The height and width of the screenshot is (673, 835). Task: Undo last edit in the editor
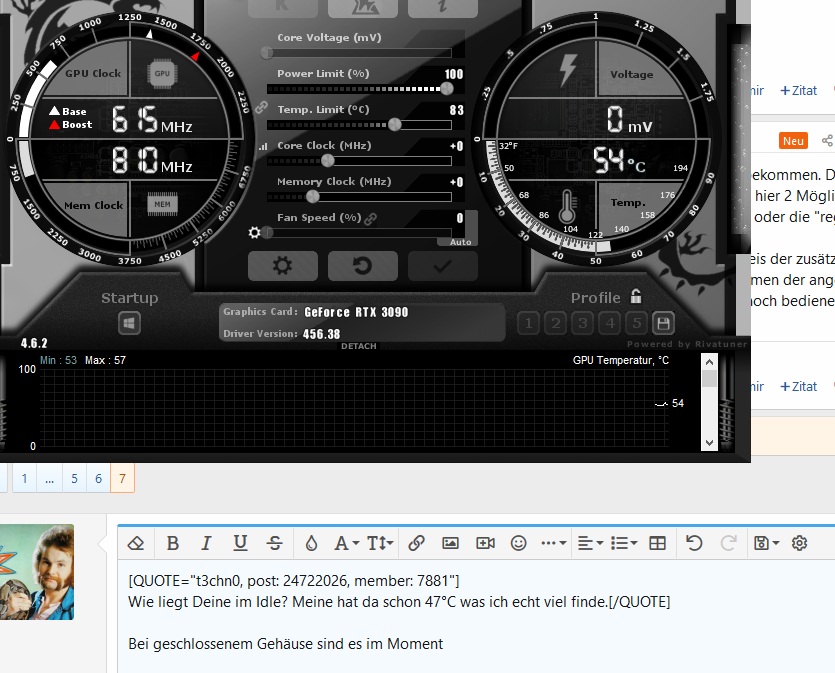point(694,543)
